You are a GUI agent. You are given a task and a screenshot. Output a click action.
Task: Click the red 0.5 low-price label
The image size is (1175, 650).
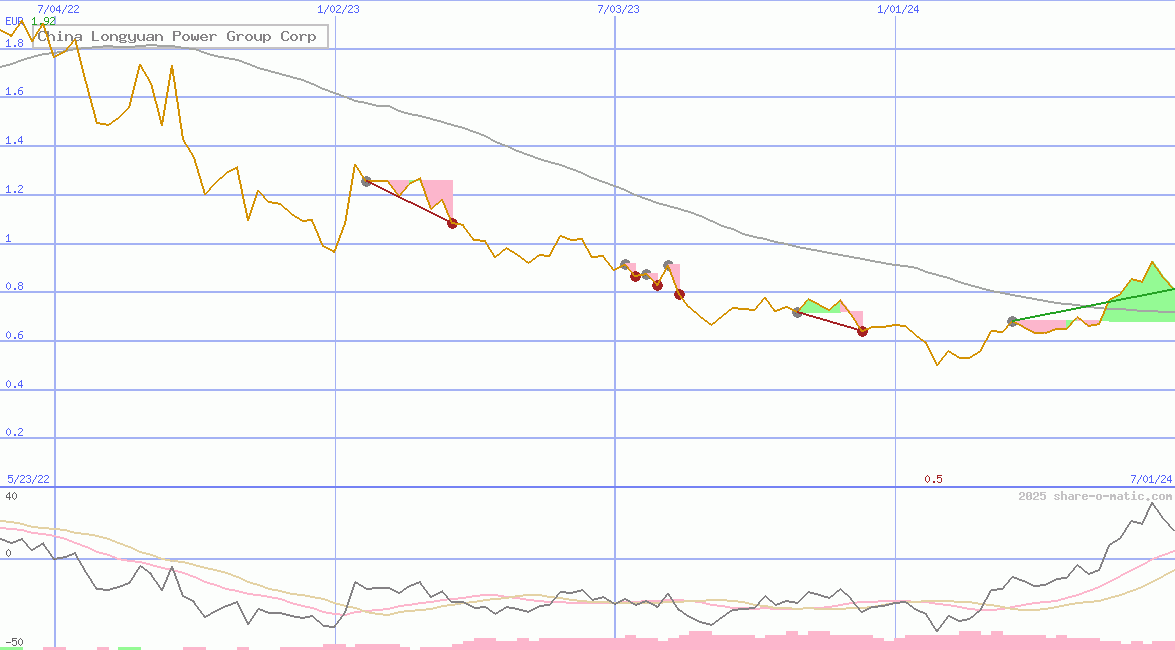click(x=933, y=479)
